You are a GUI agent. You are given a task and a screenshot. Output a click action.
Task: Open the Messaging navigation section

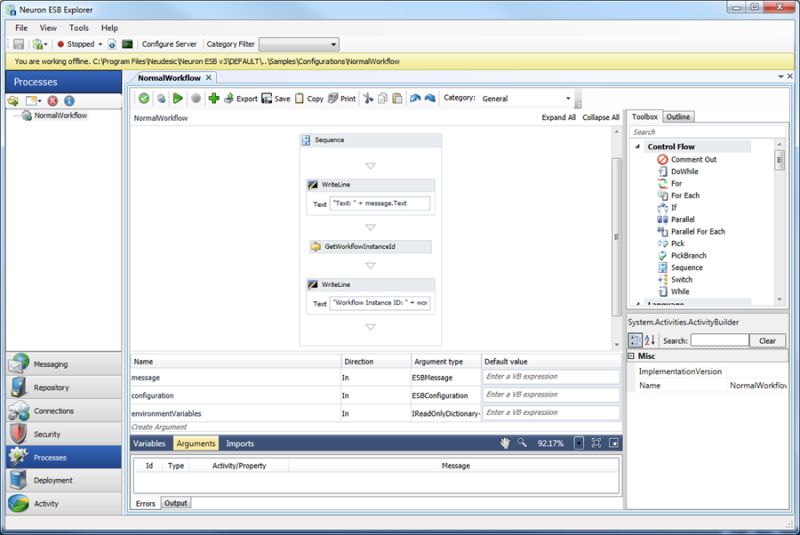[x=64, y=364]
